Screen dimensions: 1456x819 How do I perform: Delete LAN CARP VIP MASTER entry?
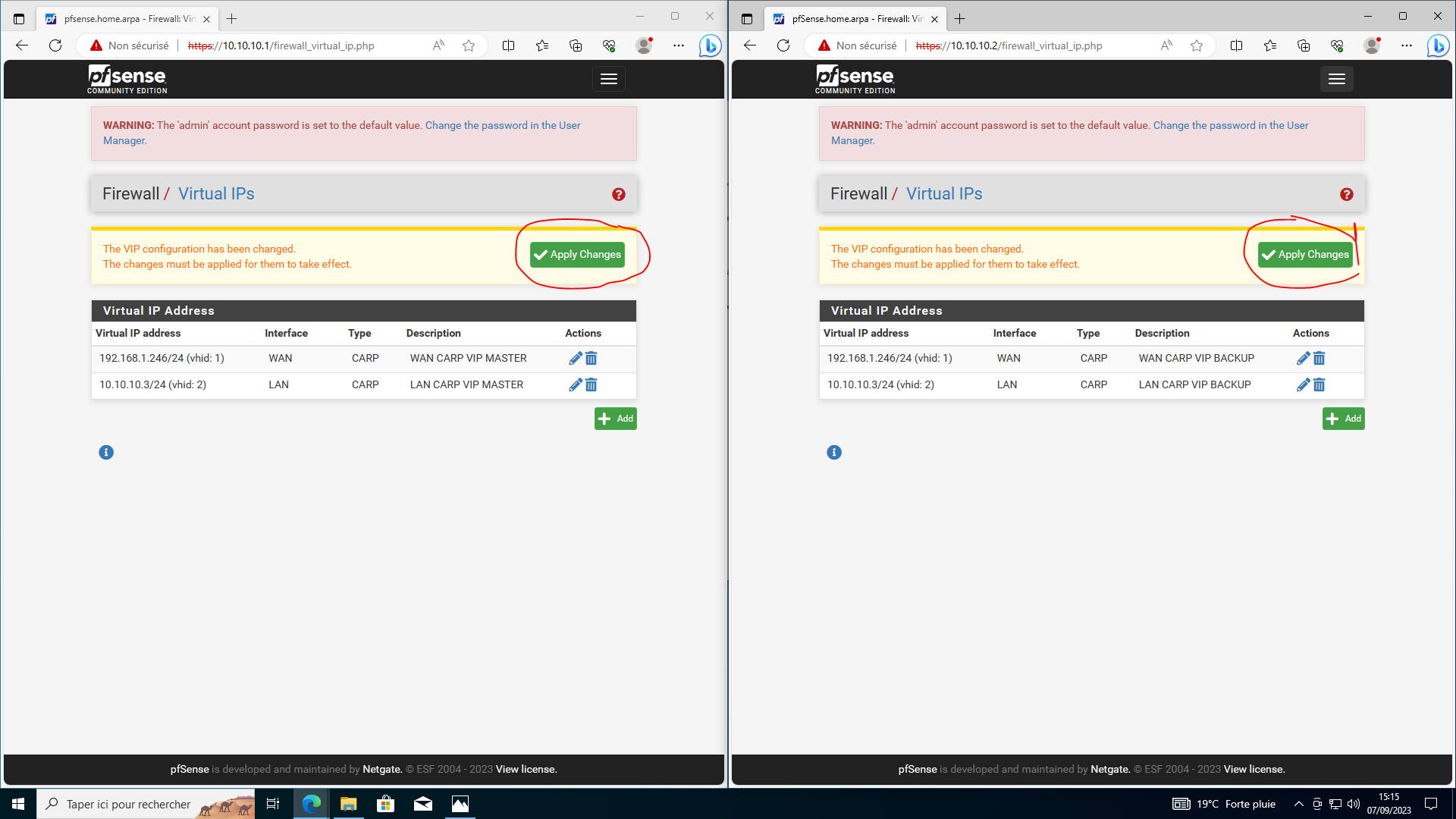[x=591, y=385]
